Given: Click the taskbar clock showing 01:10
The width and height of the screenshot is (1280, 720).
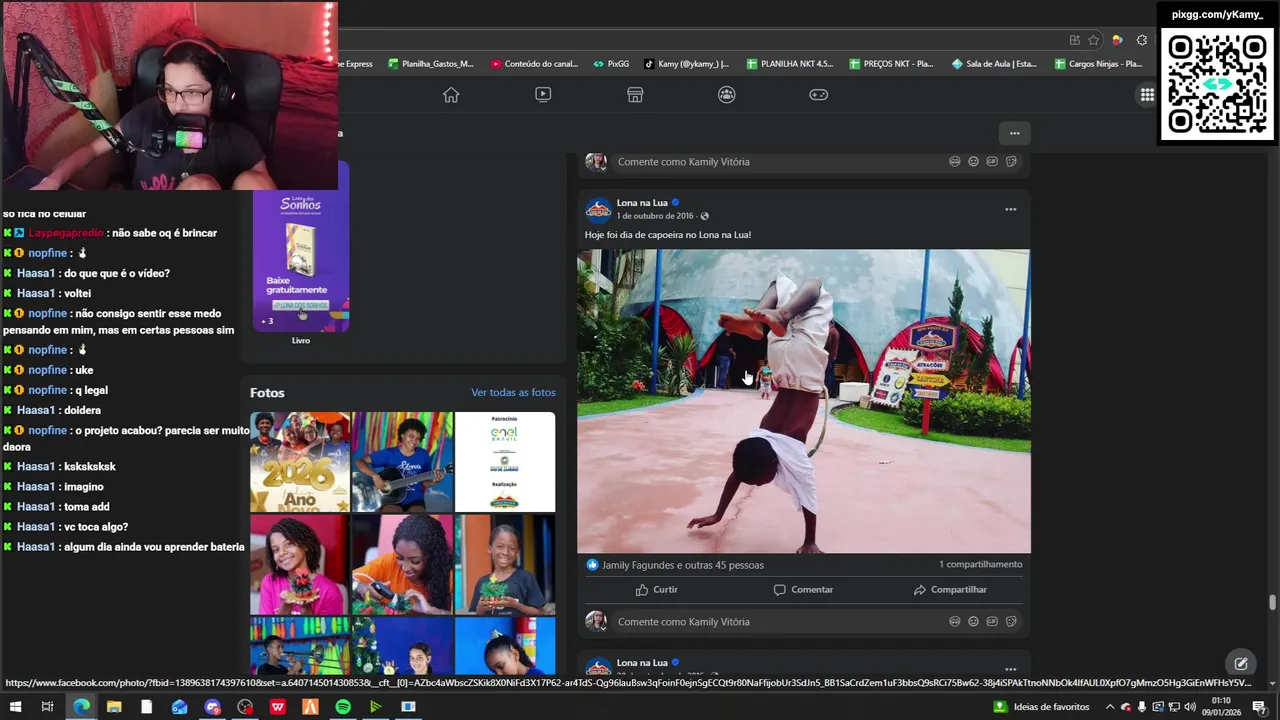Looking at the screenshot, I should 1221,707.
